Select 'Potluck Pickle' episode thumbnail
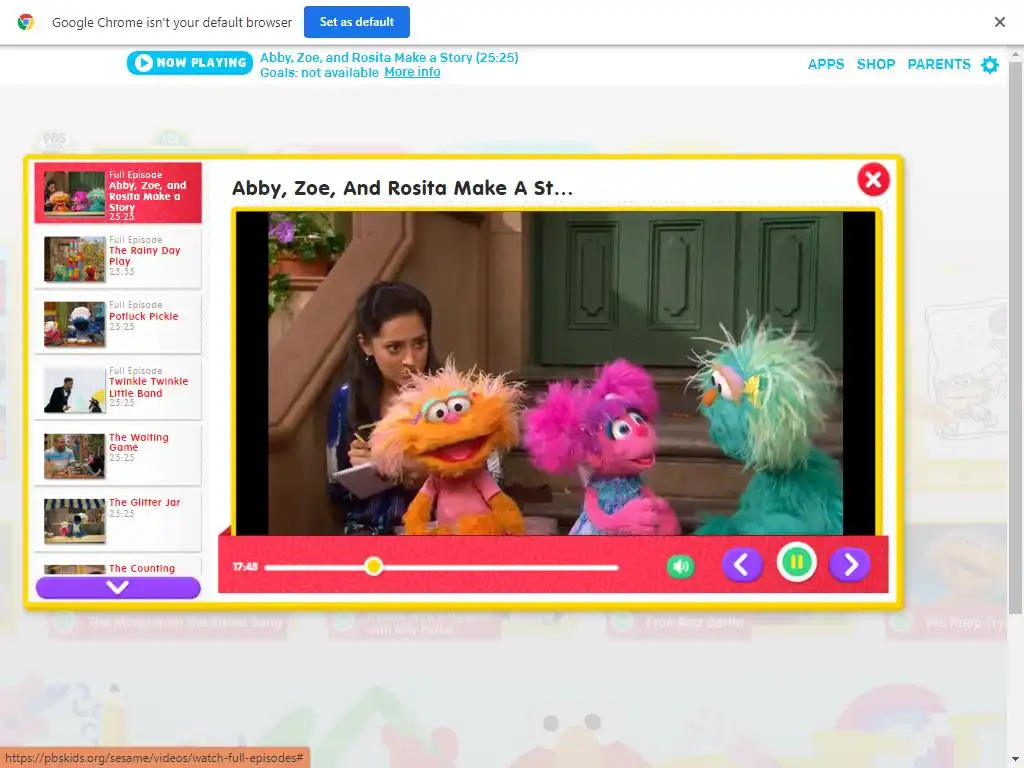1024x768 pixels. (74, 324)
